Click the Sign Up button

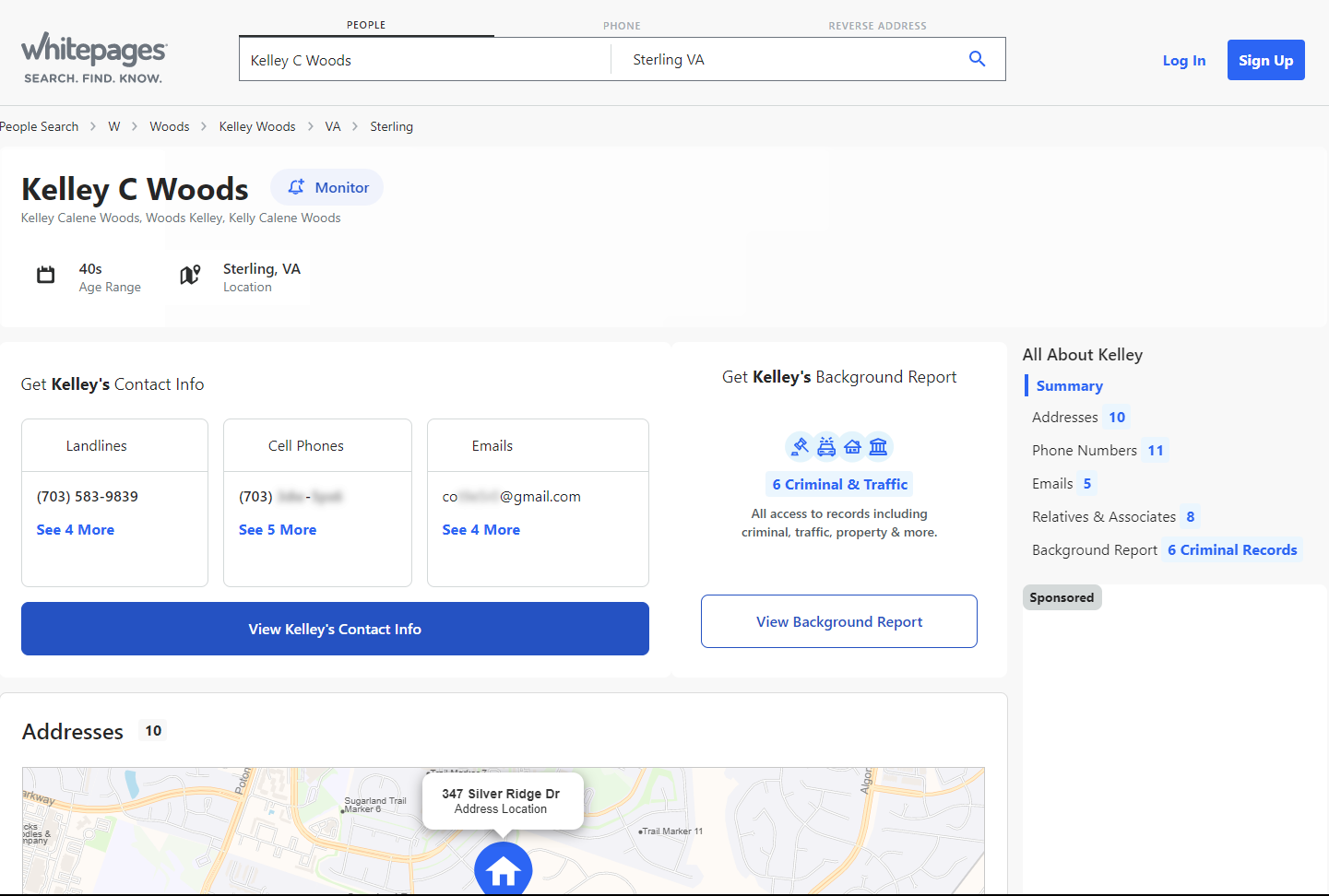tap(1265, 60)
